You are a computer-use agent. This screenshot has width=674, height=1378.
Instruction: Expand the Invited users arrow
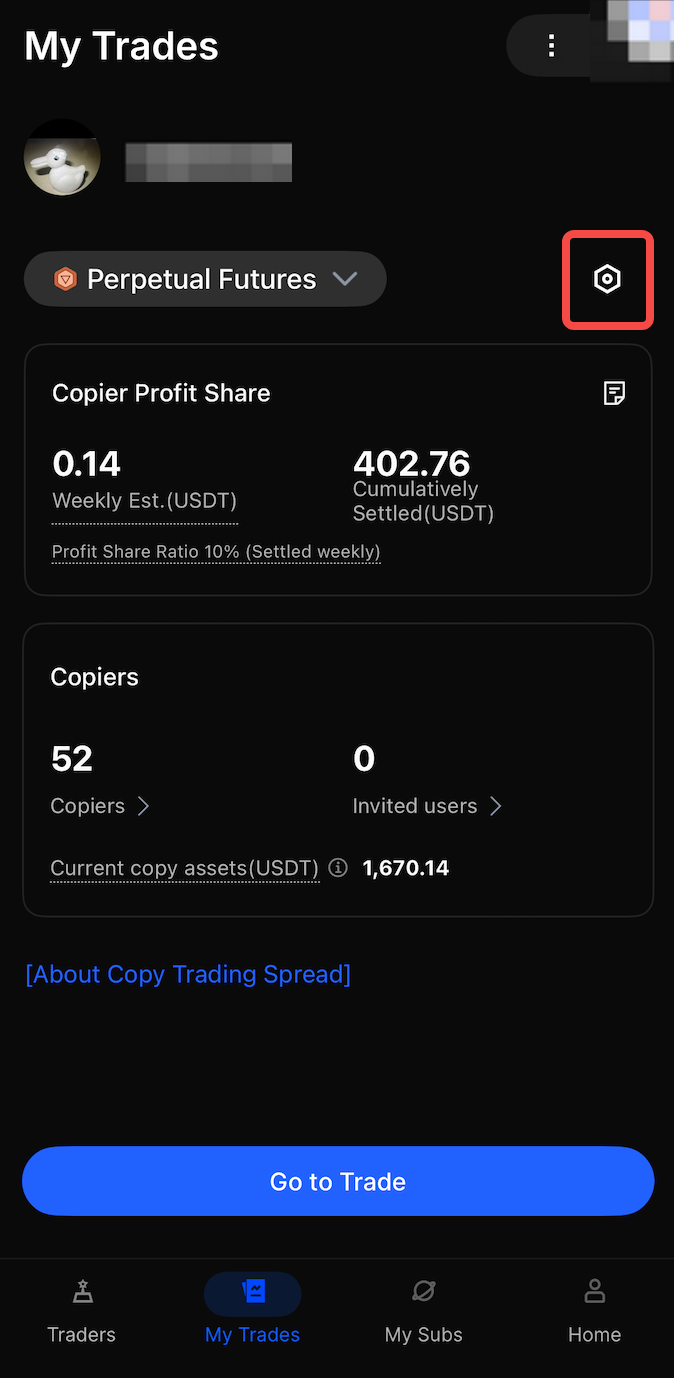pos(495,806)
